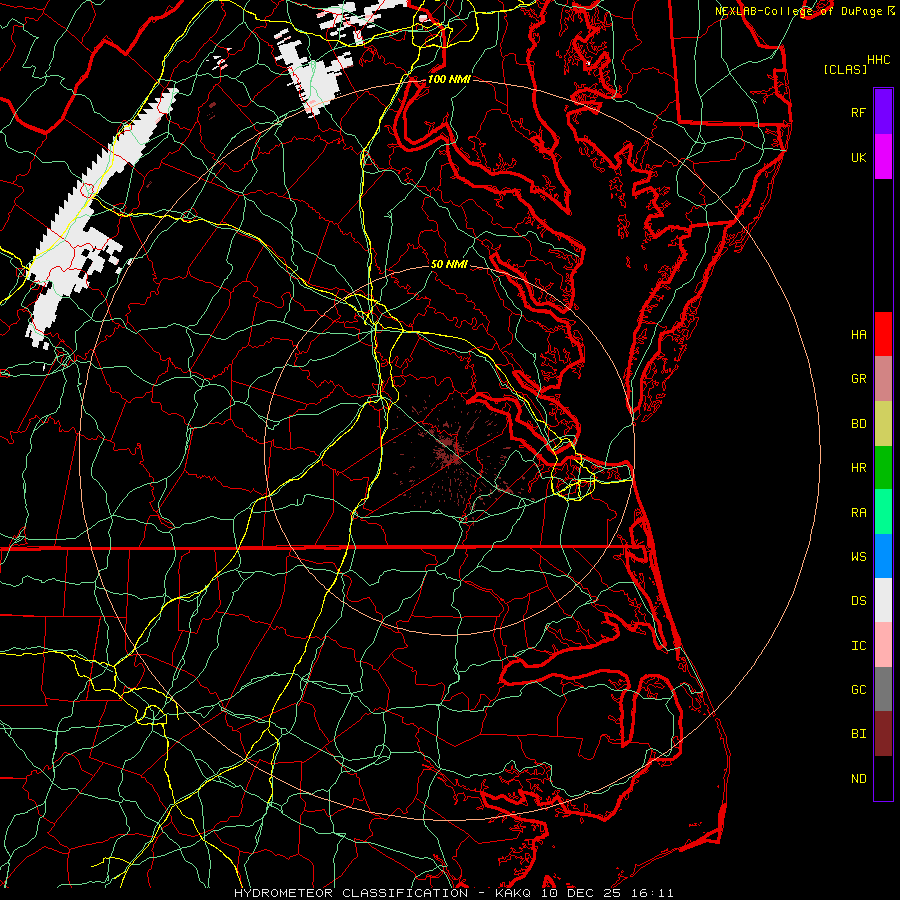Click the BD yellow legend swatch
The width and height of the screenshot is (900, 900).
click(x=883, y=423)
